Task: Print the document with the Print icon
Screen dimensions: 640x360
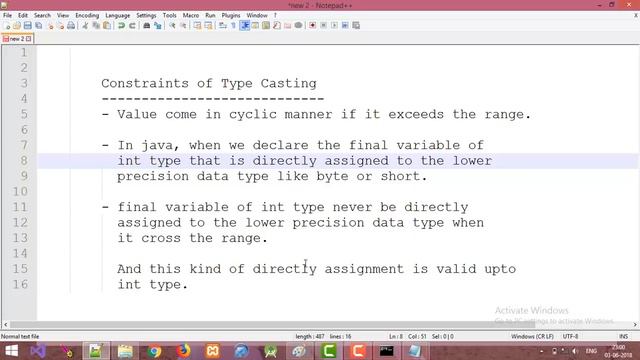Action: click(71, 25)
